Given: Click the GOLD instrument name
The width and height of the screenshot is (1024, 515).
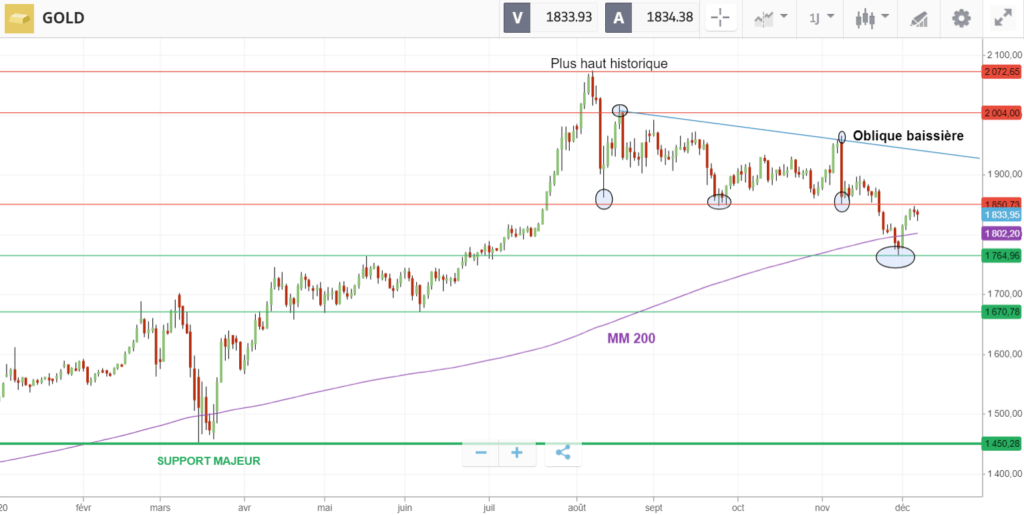Looking at the screenshot, I should pyautogui.click(x=63, y=18).
